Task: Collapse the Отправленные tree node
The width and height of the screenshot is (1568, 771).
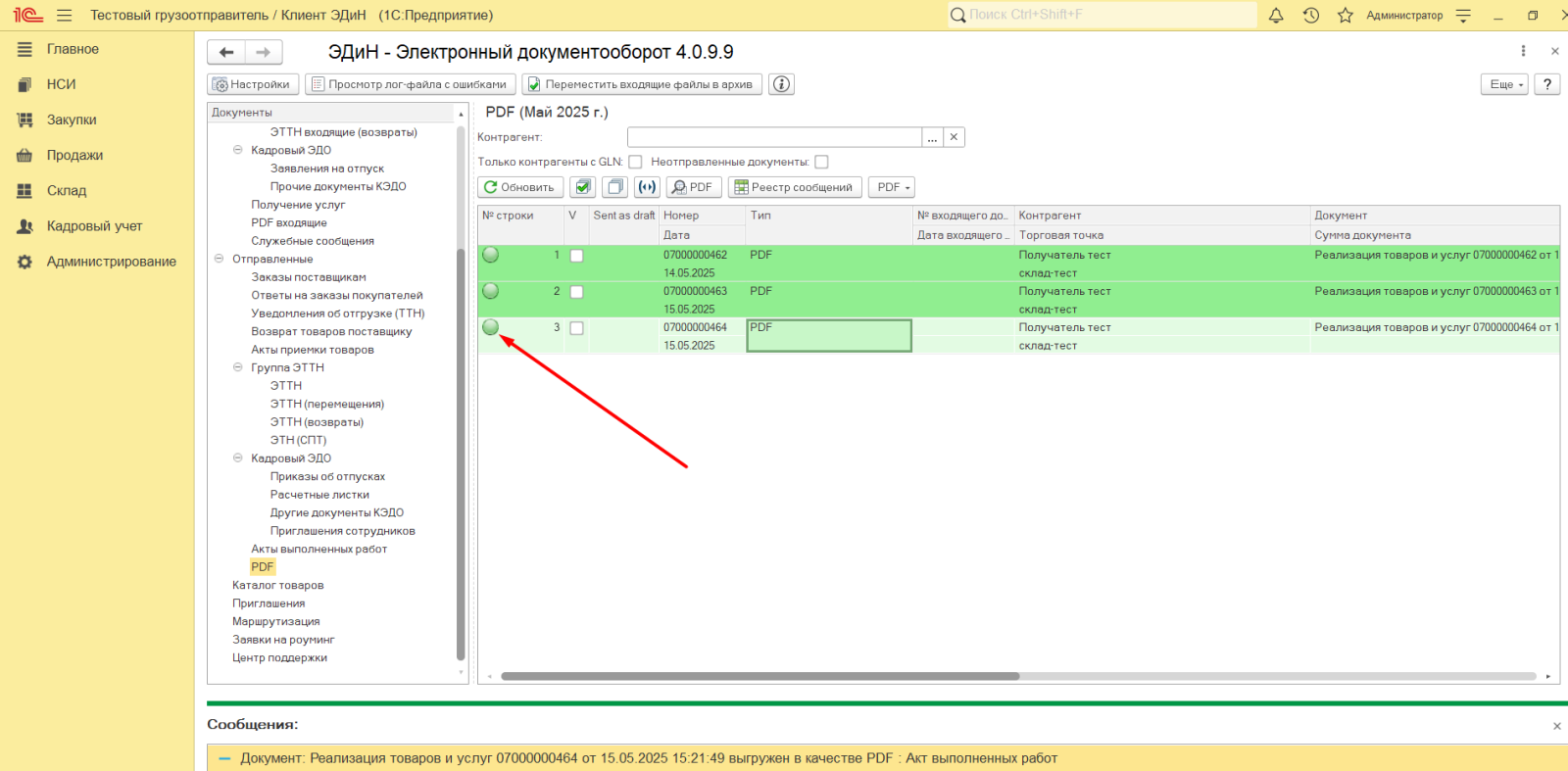Action: [x=219, y=259]
